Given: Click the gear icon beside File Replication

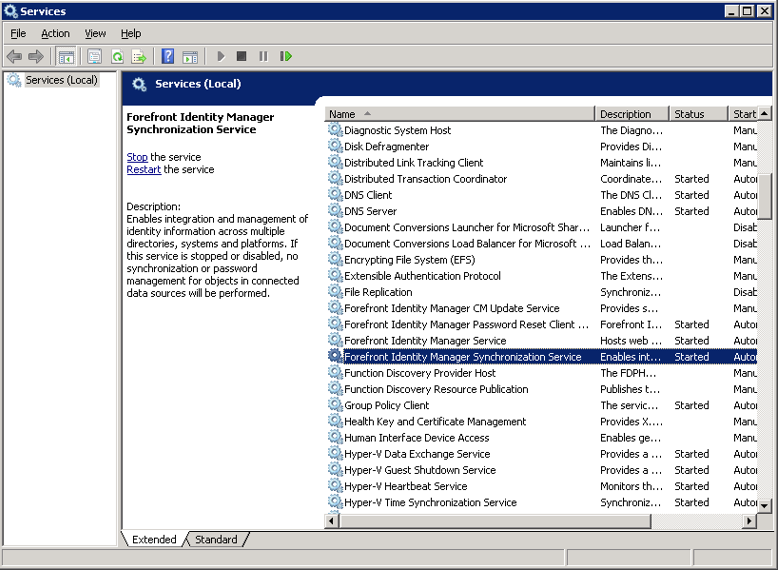Looking at the screenshot, I should [x=335, y=292].
